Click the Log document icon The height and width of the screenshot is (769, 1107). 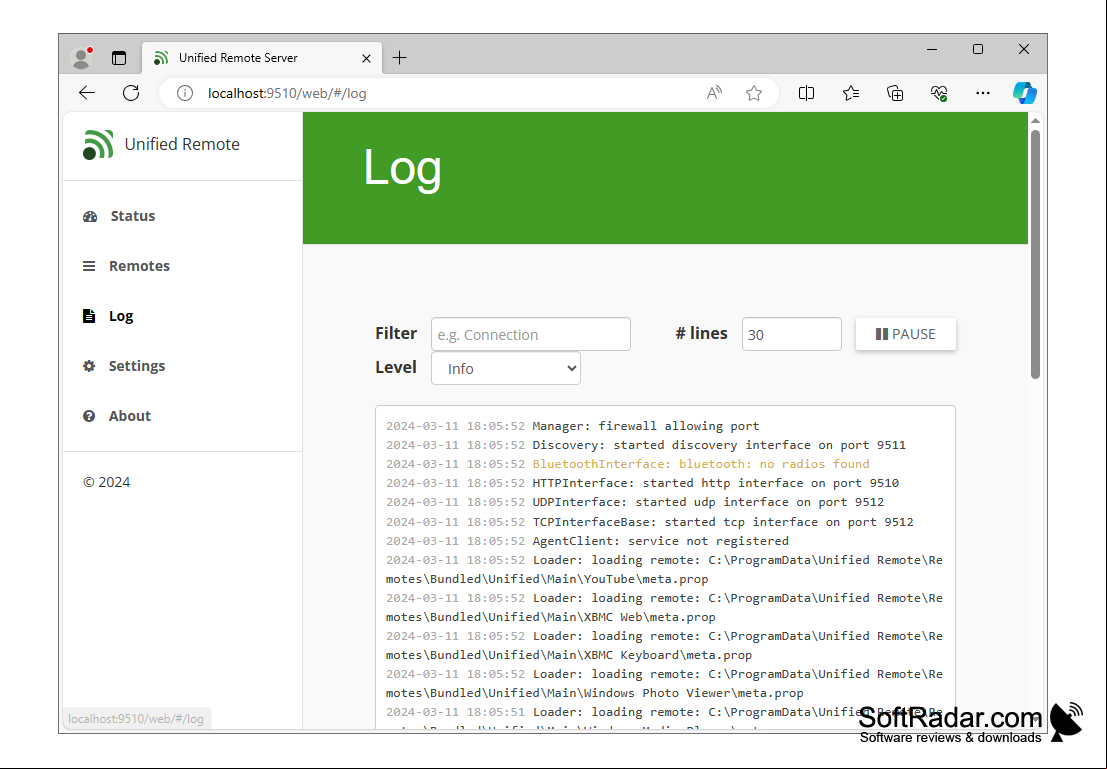click(89, 316)
